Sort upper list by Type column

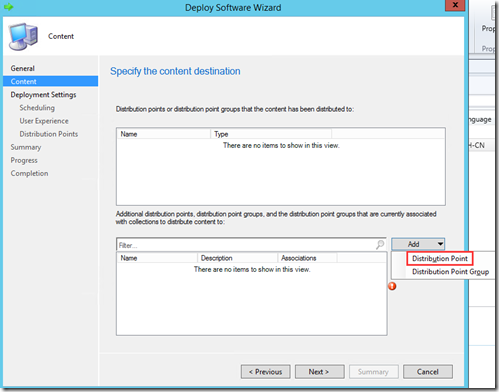point(271,134)
